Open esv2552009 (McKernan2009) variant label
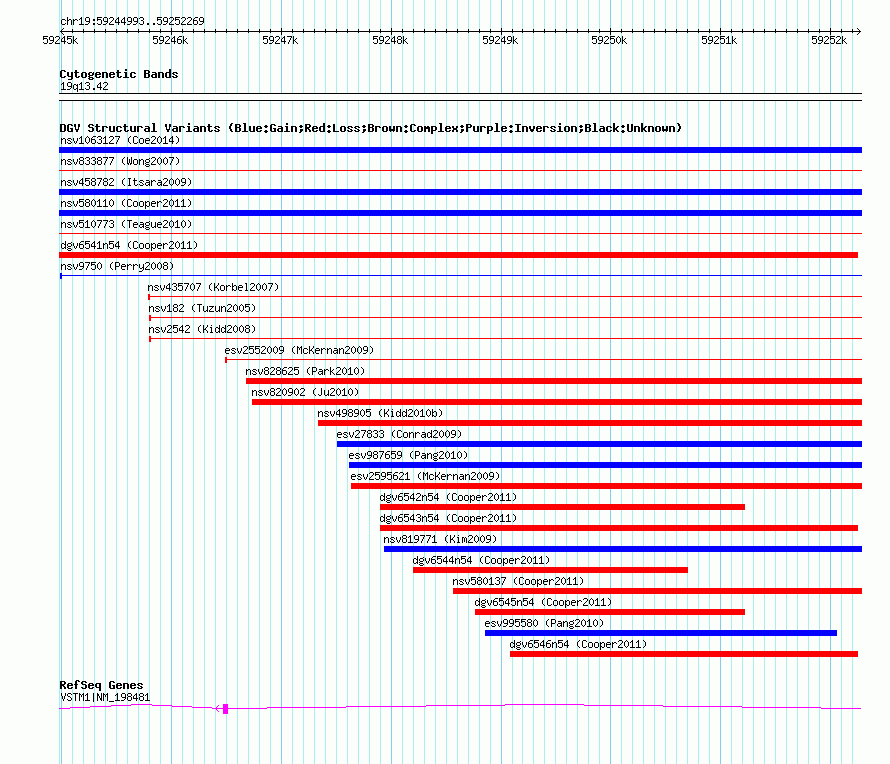 [x=299, y=350]
